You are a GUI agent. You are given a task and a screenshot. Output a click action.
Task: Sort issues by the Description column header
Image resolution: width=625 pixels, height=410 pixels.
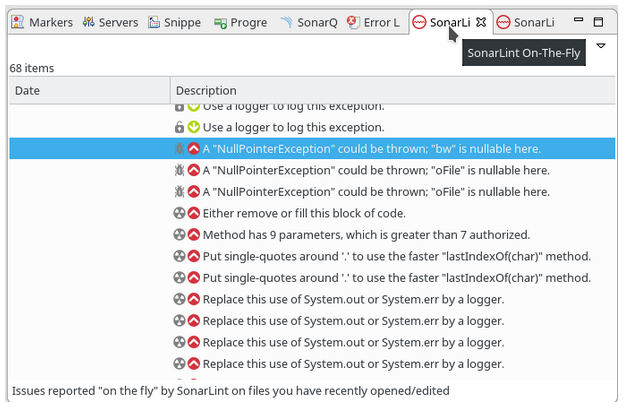click(393, 90)
